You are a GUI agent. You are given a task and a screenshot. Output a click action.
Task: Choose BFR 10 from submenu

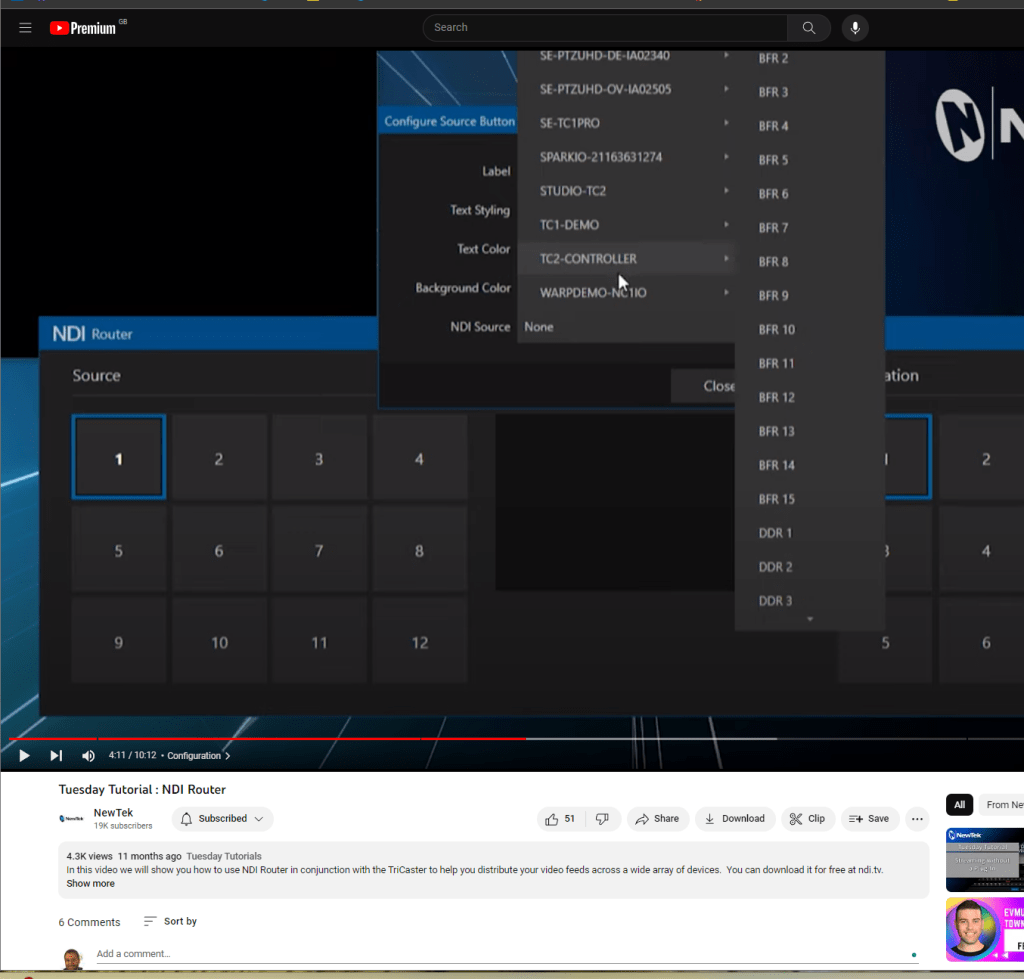(810, 330)
